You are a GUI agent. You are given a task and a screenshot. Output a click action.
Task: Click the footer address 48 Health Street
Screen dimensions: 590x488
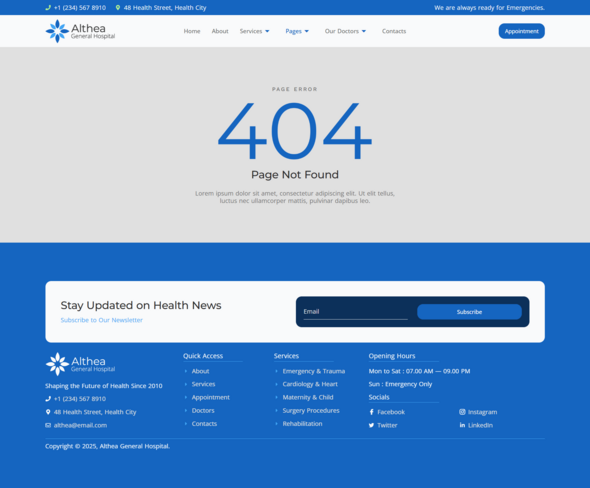(95, 412)
